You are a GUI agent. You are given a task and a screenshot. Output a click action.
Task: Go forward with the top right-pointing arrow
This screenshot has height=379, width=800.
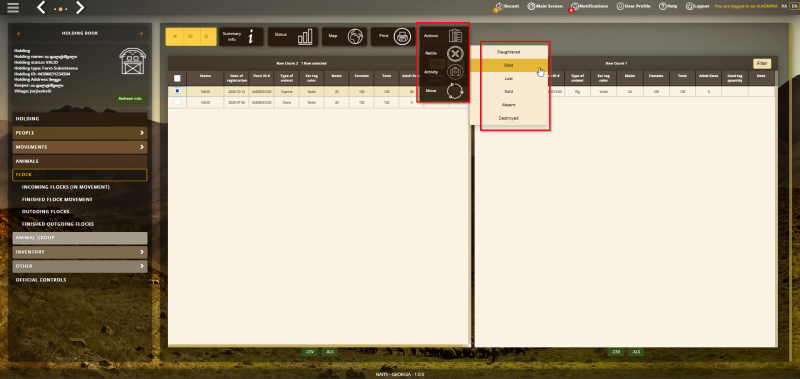(80, 7)
